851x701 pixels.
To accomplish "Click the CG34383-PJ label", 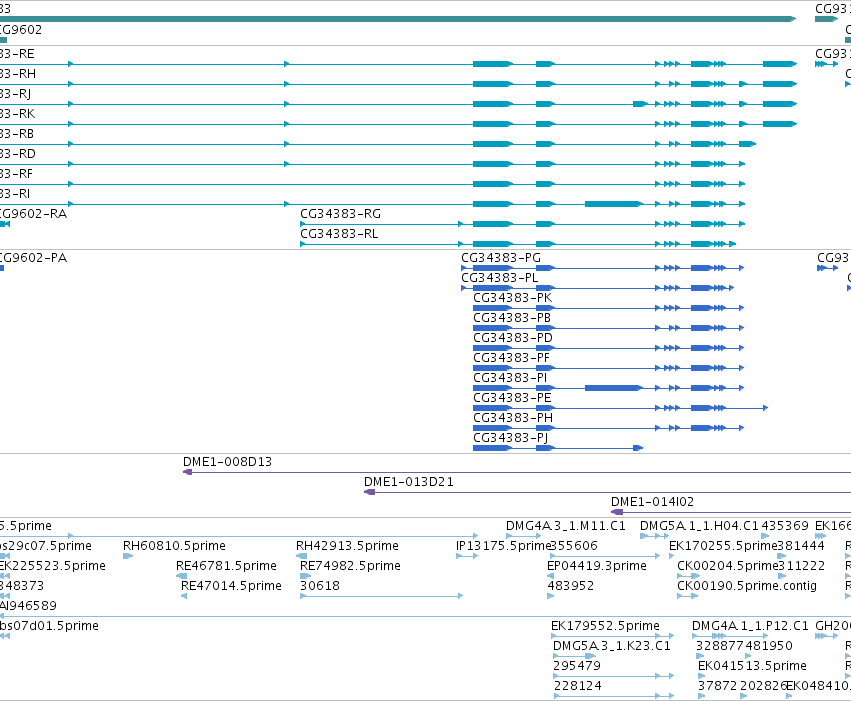I will pyautogui.click(x=511, y=438).
